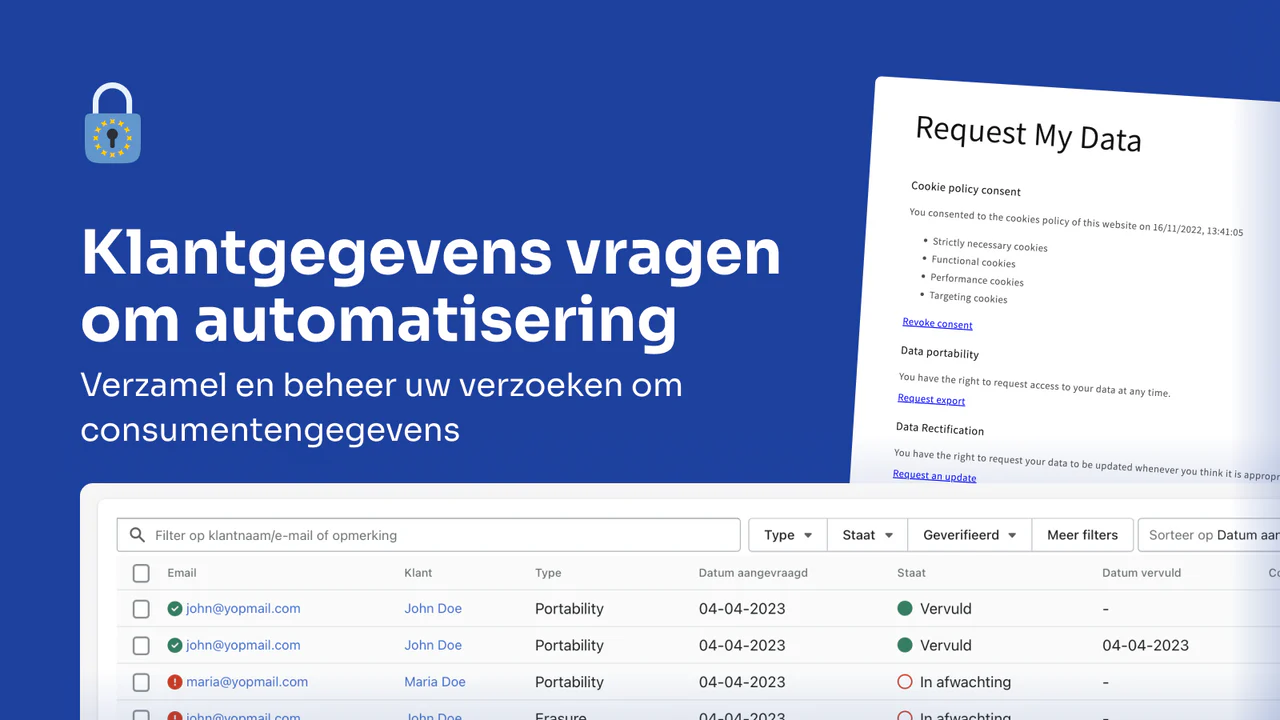Click the Klant column header

coord(418,573)
